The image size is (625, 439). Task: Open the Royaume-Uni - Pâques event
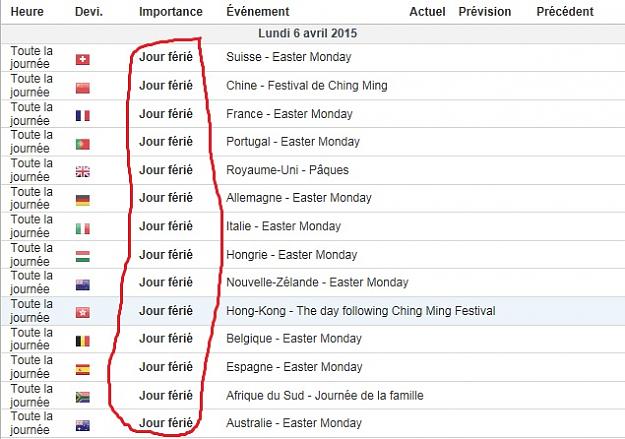[x=287, y=170]
